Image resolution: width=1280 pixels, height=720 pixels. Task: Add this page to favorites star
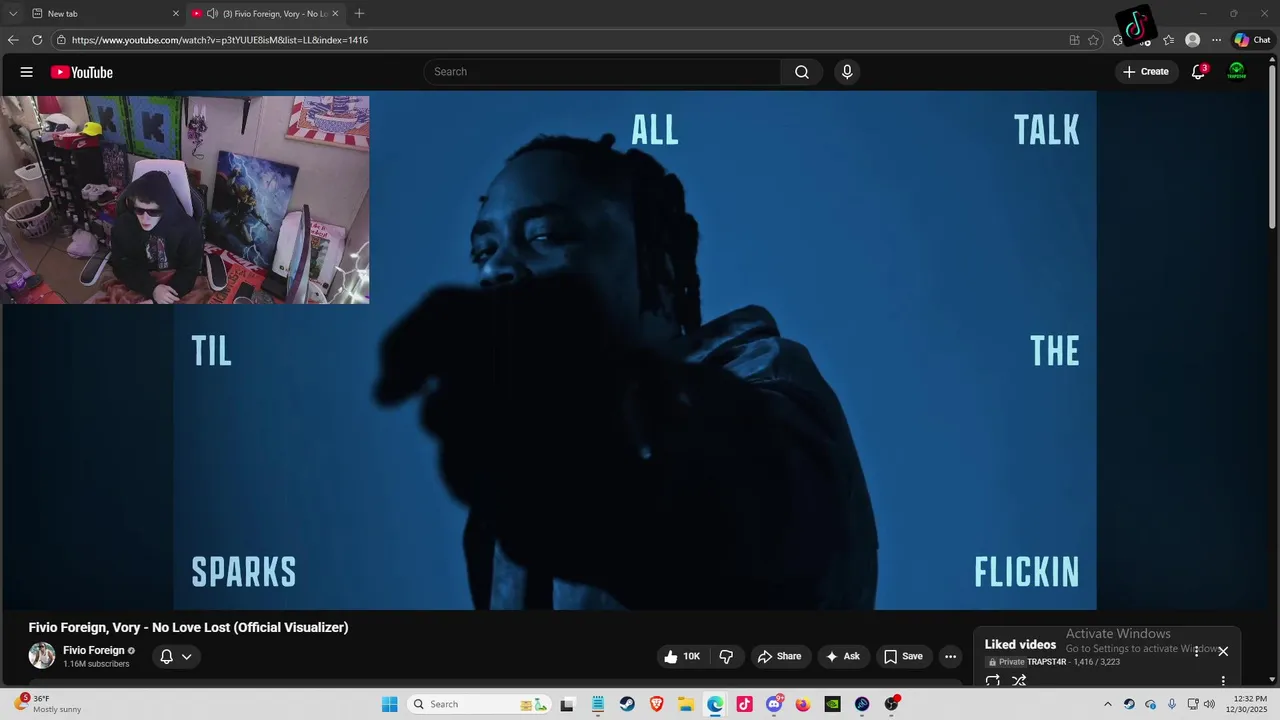pyautogui.click(x=1093, y=40)
